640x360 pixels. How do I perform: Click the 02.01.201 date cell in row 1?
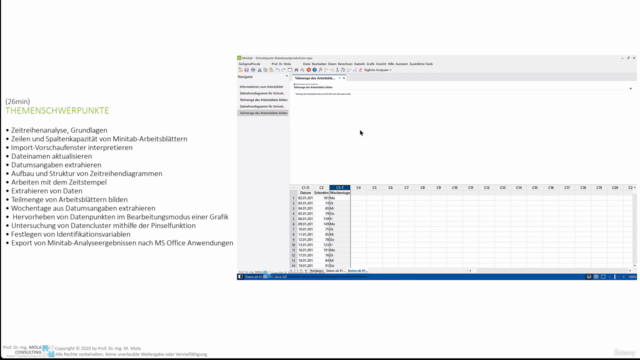coord(305,198)
